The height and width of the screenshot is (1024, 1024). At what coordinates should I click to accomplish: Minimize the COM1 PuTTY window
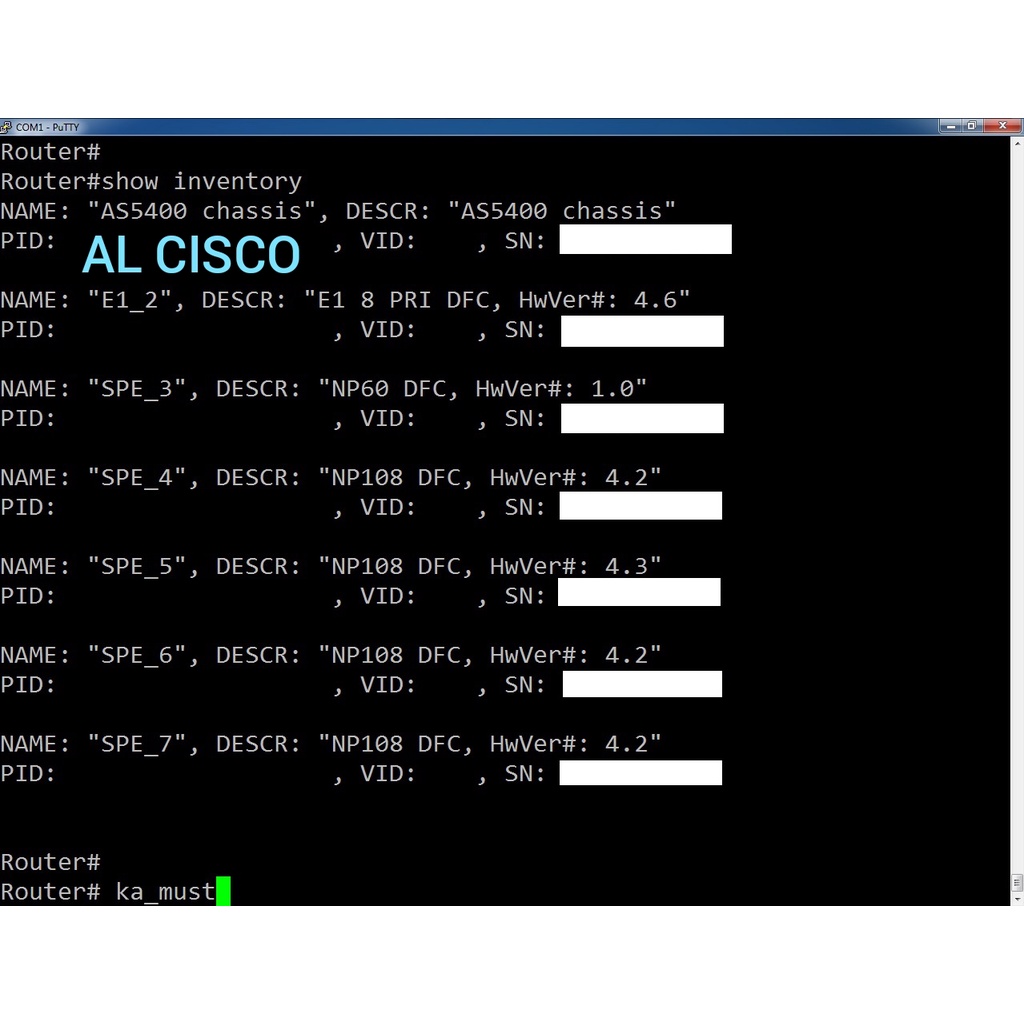[951, 126]
